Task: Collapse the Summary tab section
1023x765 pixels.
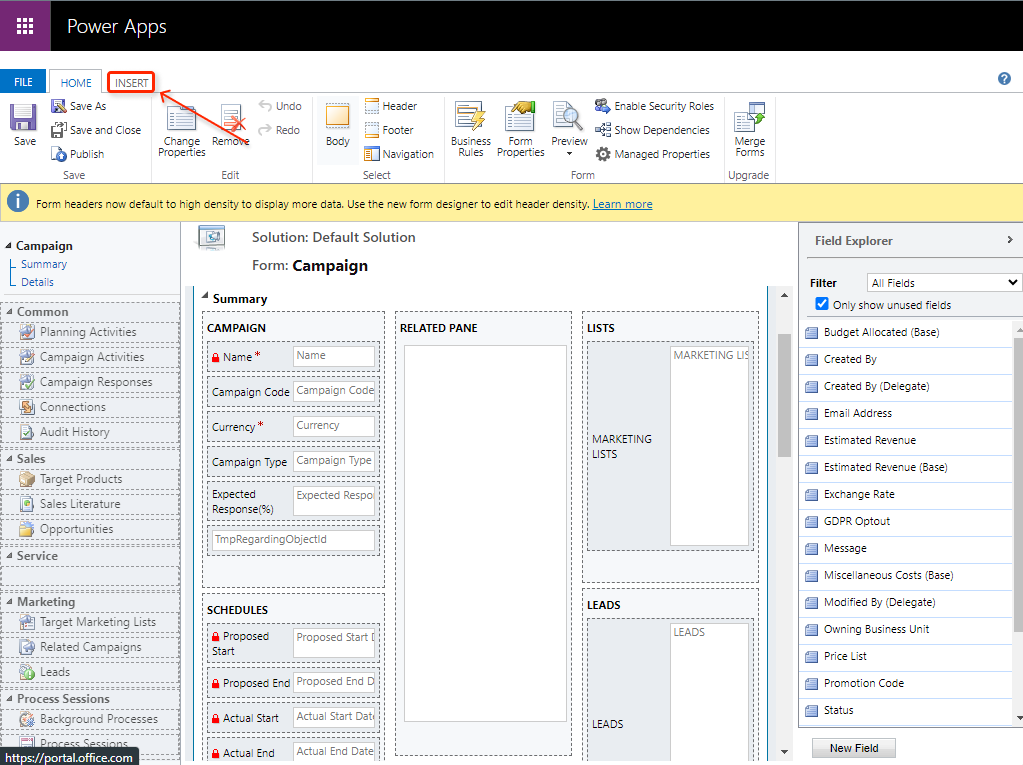Action: pos(205,296)
